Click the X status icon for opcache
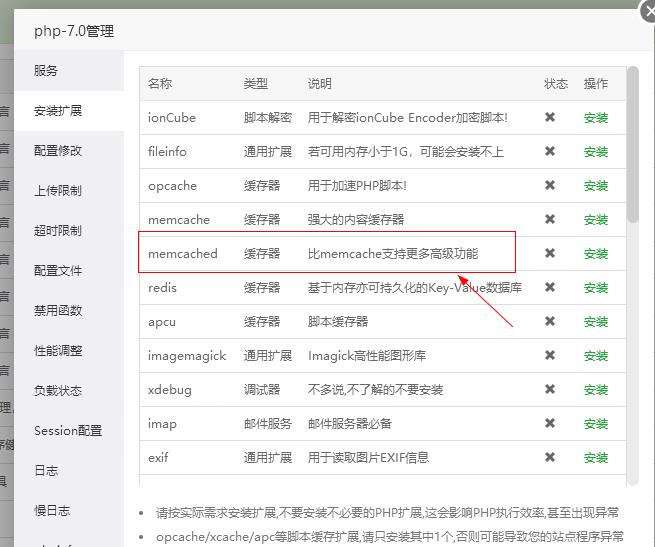 pyautogui.click(x=550, y=185)
